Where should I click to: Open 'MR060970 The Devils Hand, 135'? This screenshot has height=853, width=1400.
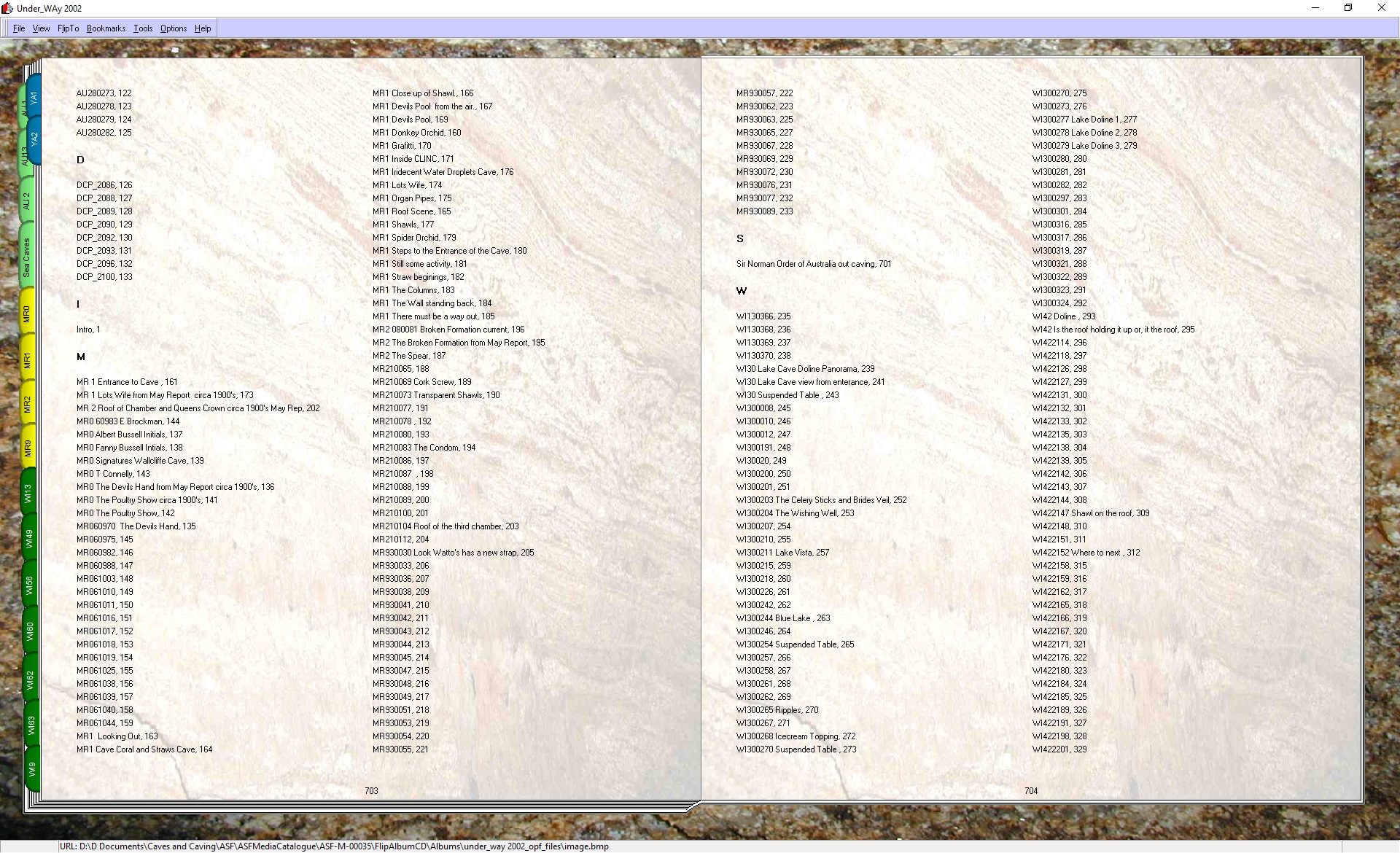136,526
